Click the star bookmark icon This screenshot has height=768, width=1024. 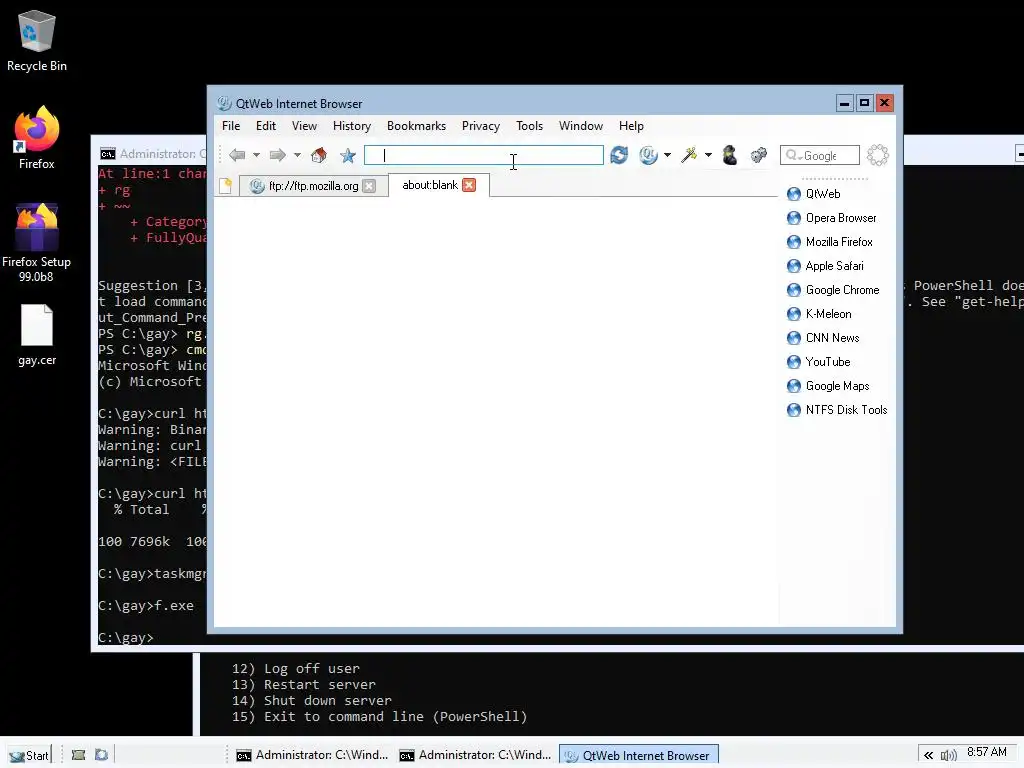(x=348, y=155)
